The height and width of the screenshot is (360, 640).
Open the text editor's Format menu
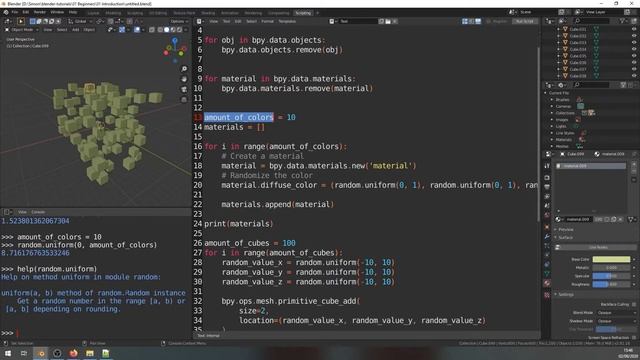click(267, 21)
